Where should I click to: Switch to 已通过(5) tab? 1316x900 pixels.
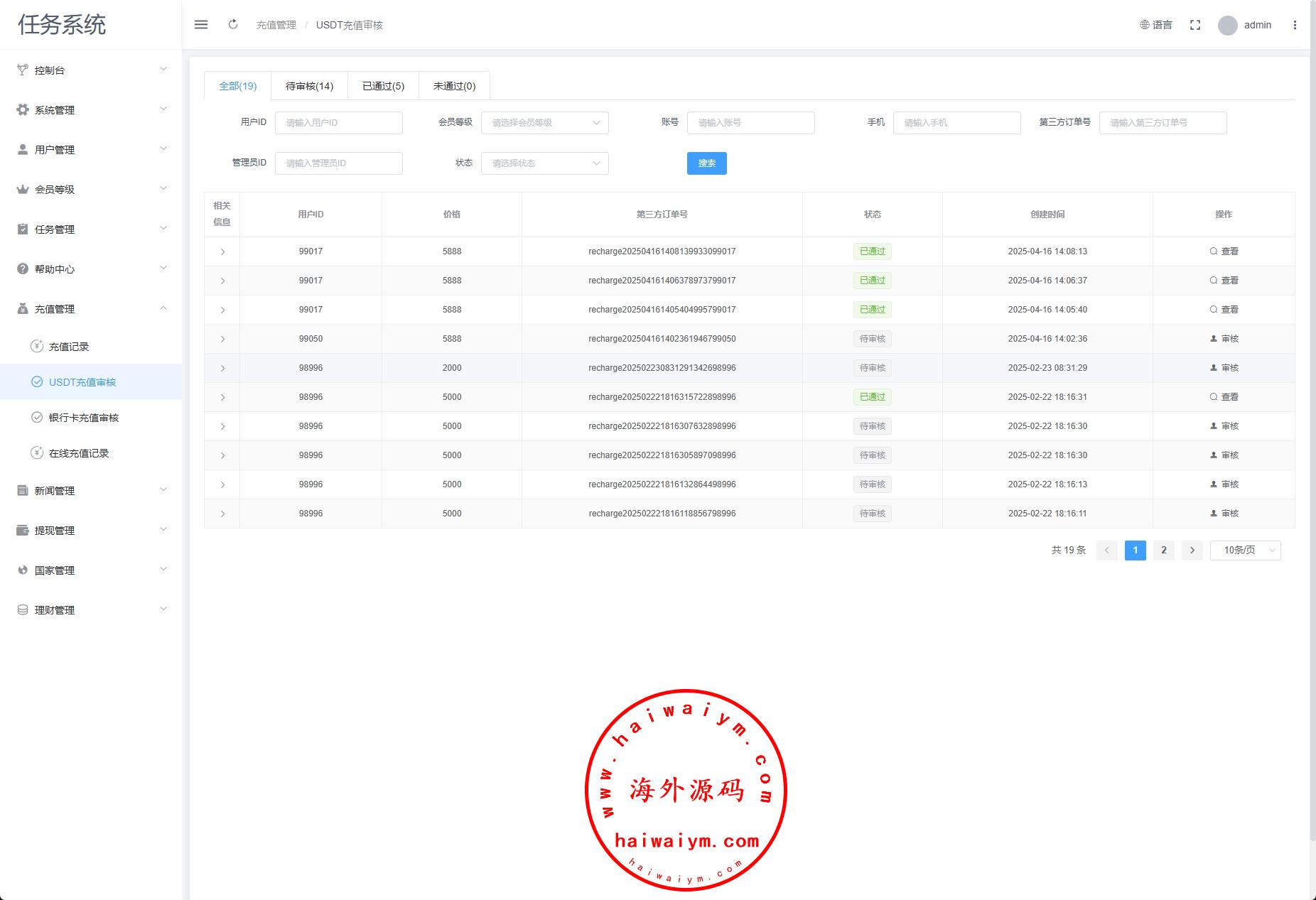coord(383,86)
